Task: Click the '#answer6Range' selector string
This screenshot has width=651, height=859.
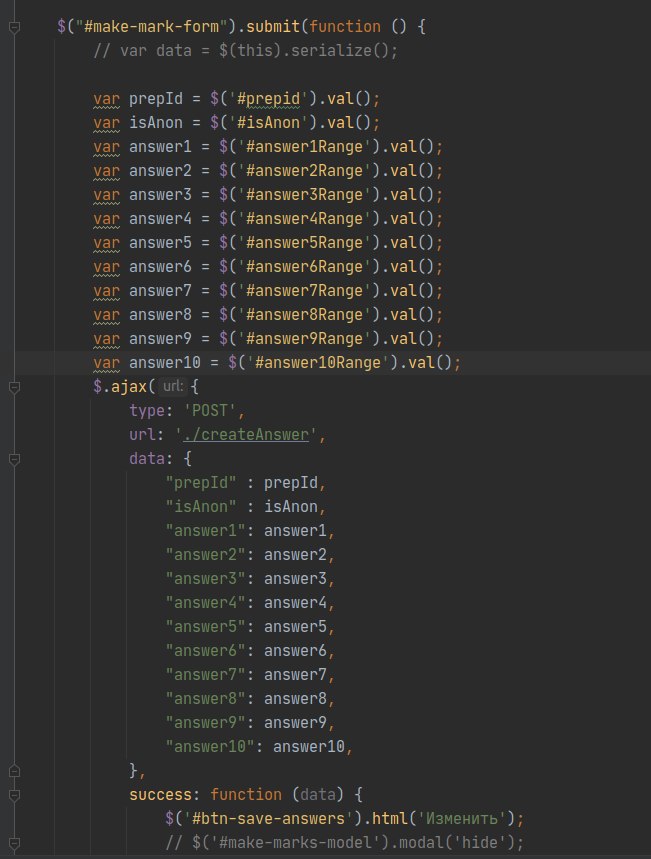Action: tap(305, 267)
